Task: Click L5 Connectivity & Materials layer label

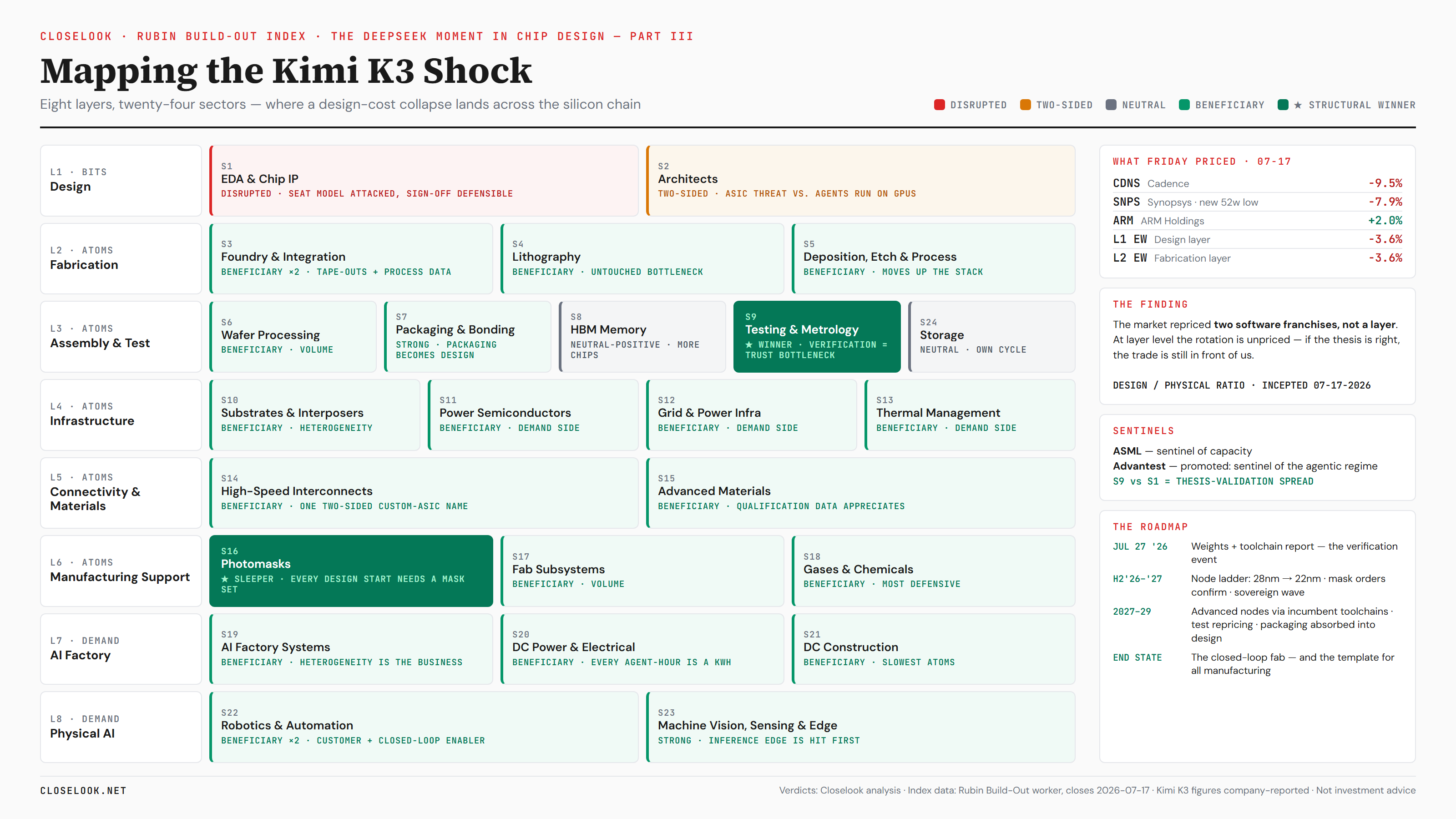Action: point(121,493)
